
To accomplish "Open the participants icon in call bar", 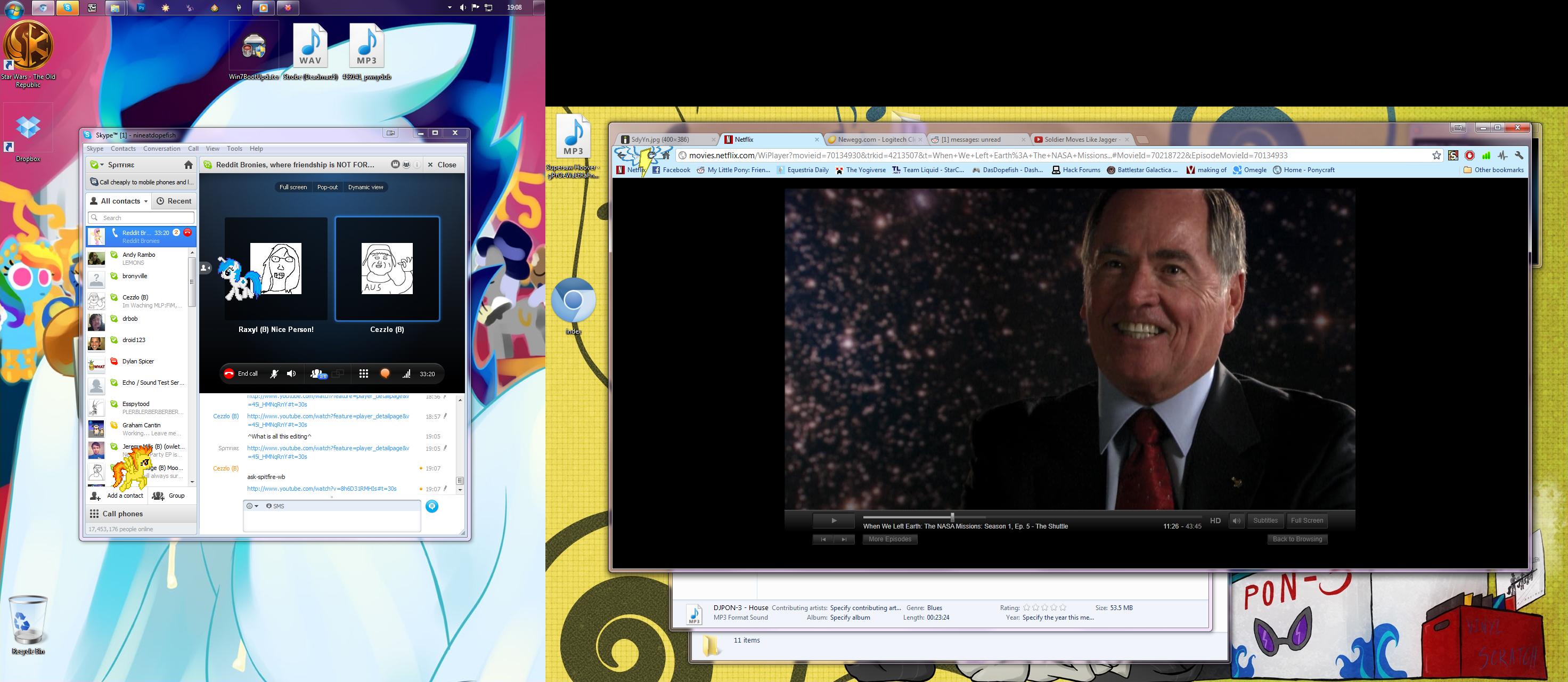I will 318,374.
